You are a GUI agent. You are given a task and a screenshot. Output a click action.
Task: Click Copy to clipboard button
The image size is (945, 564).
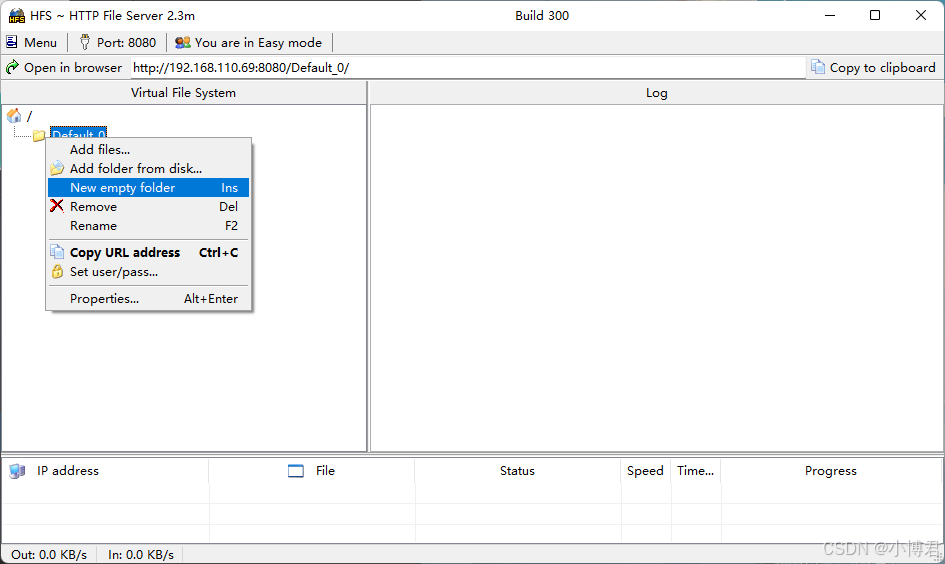874,67
